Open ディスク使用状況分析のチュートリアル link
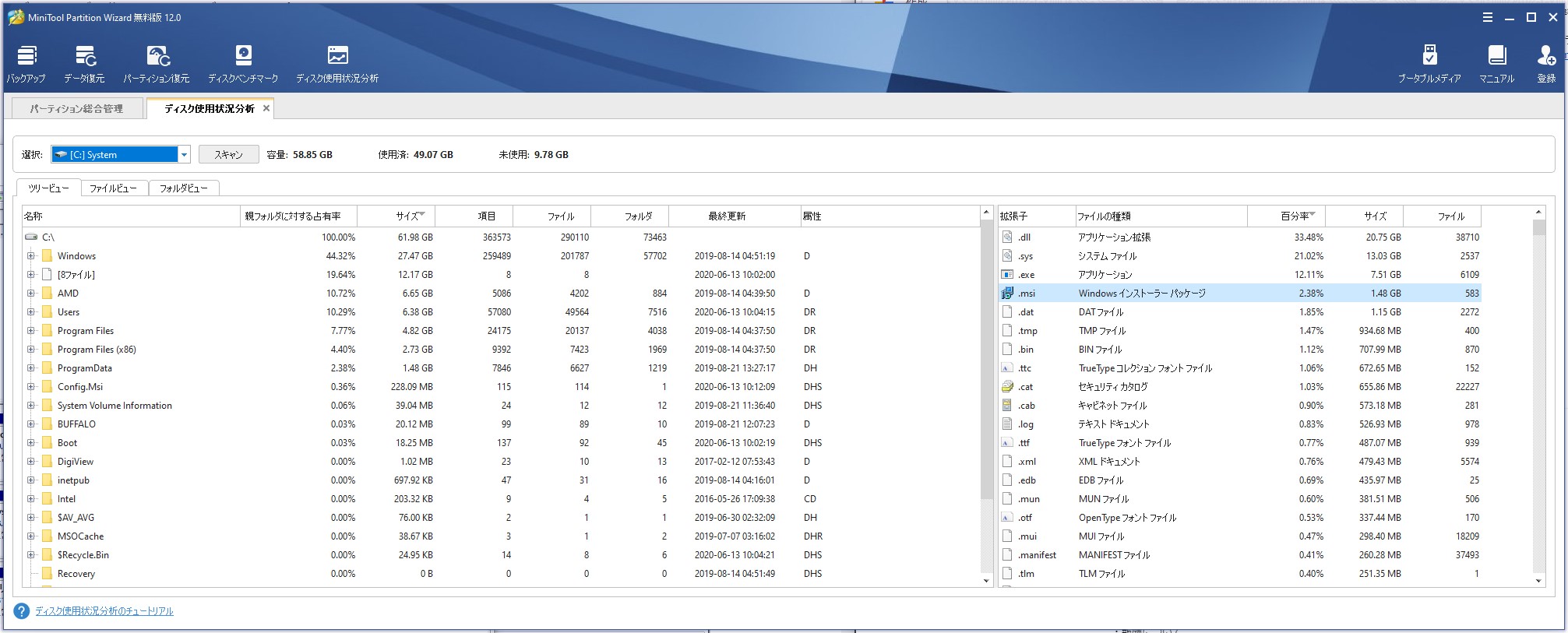 coord(104,611)
